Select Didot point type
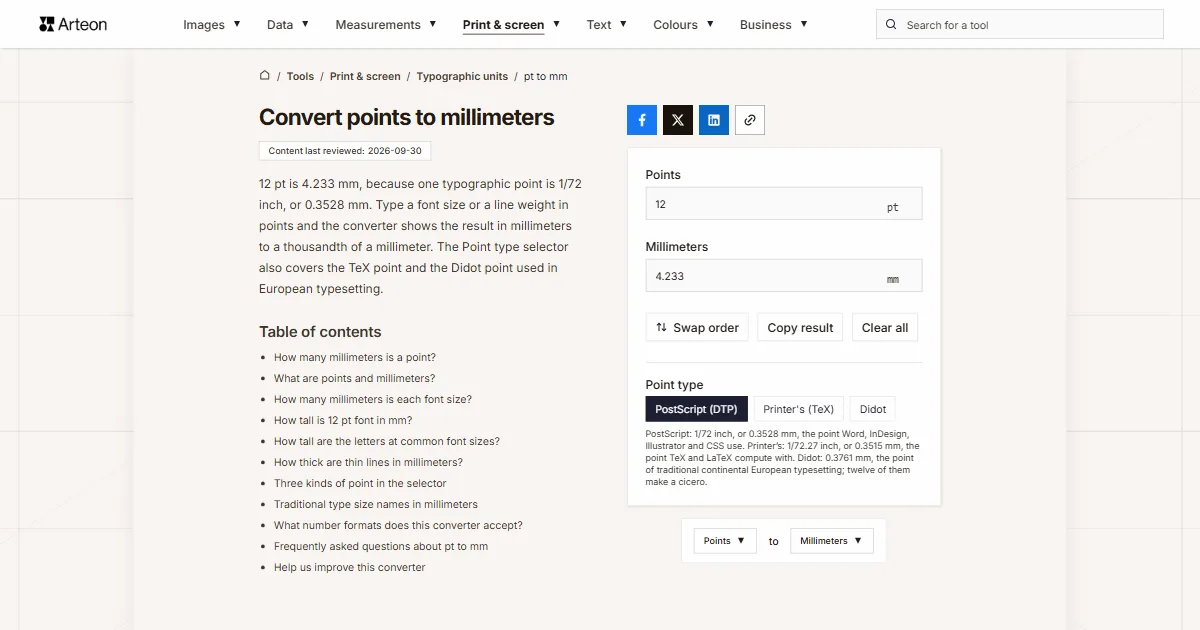 point(873,409)
